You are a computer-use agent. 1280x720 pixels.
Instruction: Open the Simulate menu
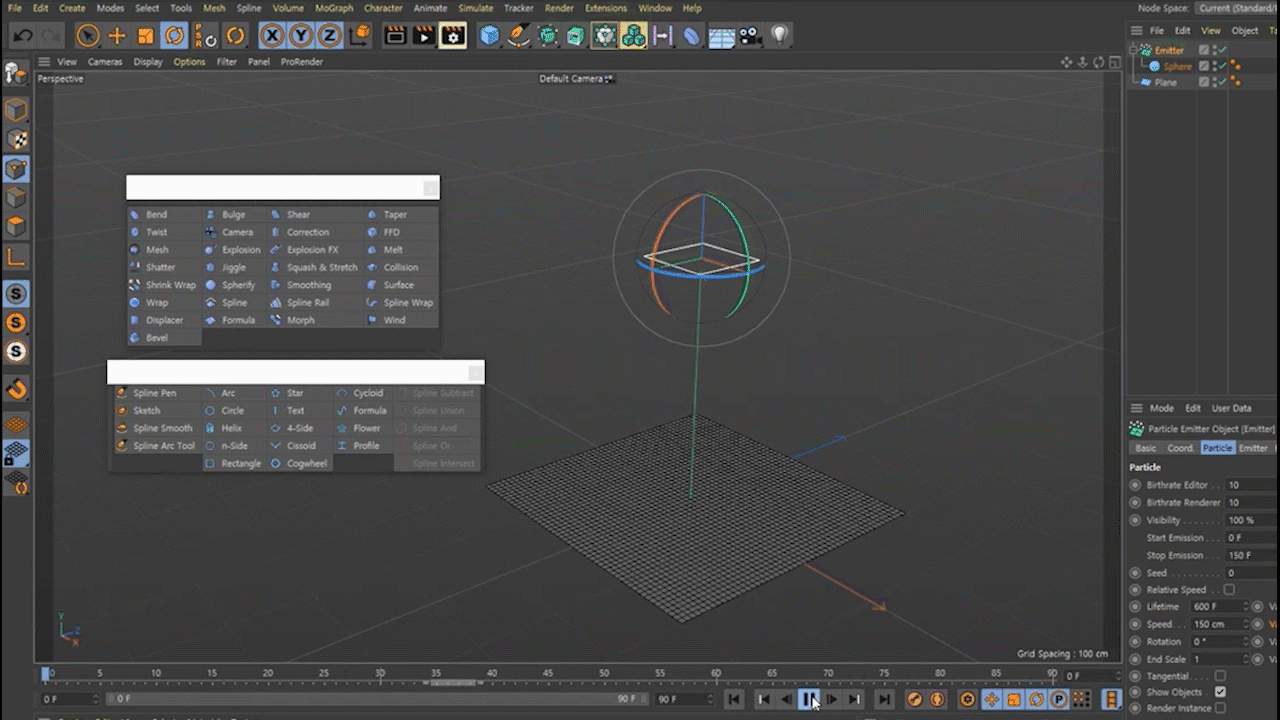coord(475,8)
